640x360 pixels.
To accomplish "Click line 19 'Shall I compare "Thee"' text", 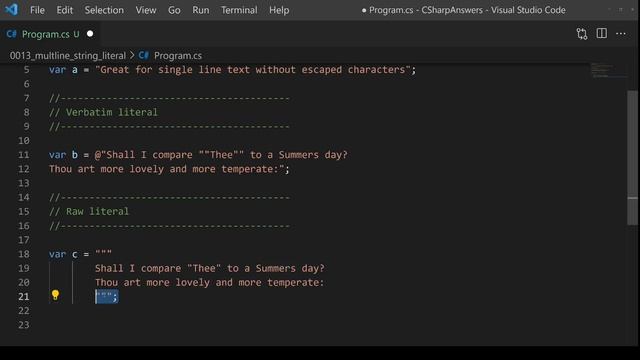I will tap(210, 268).
